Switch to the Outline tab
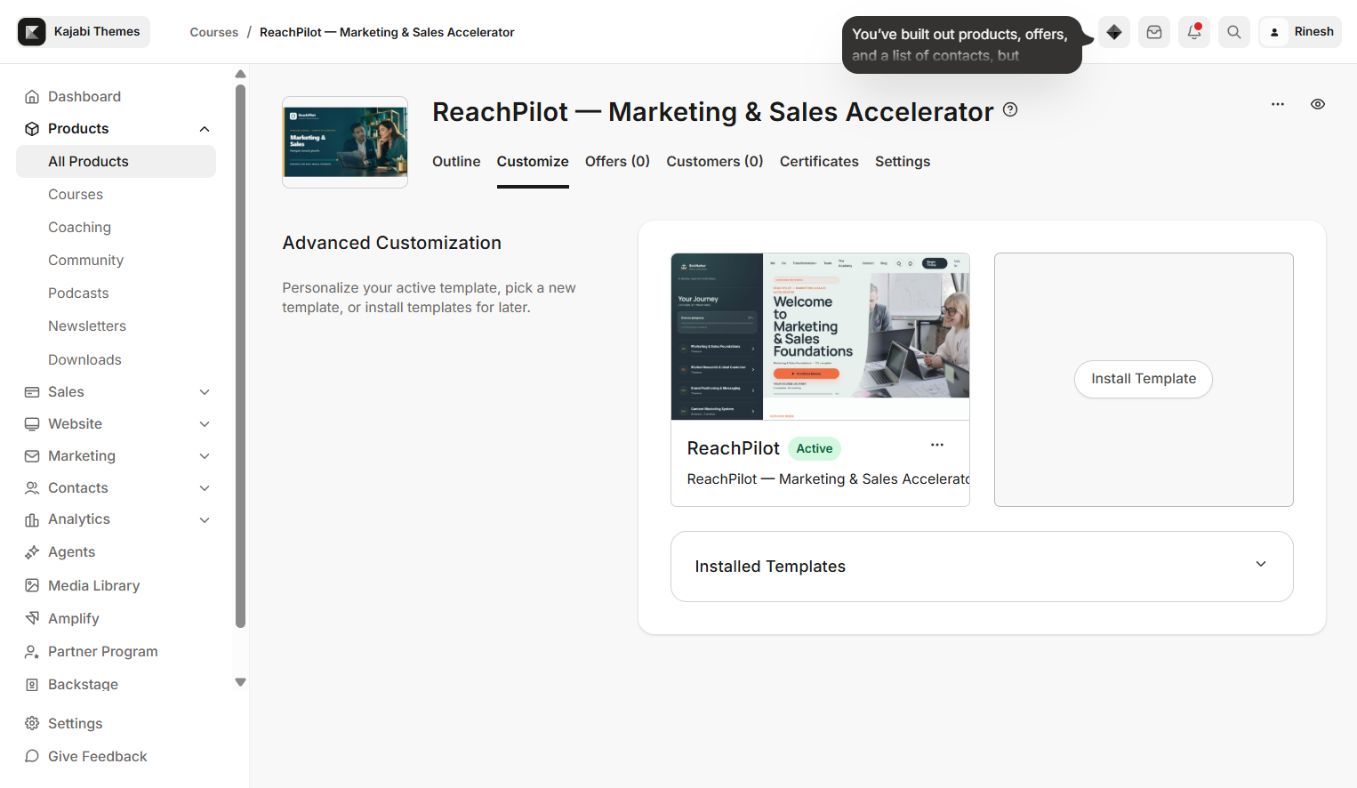 (x=456, y=161)
